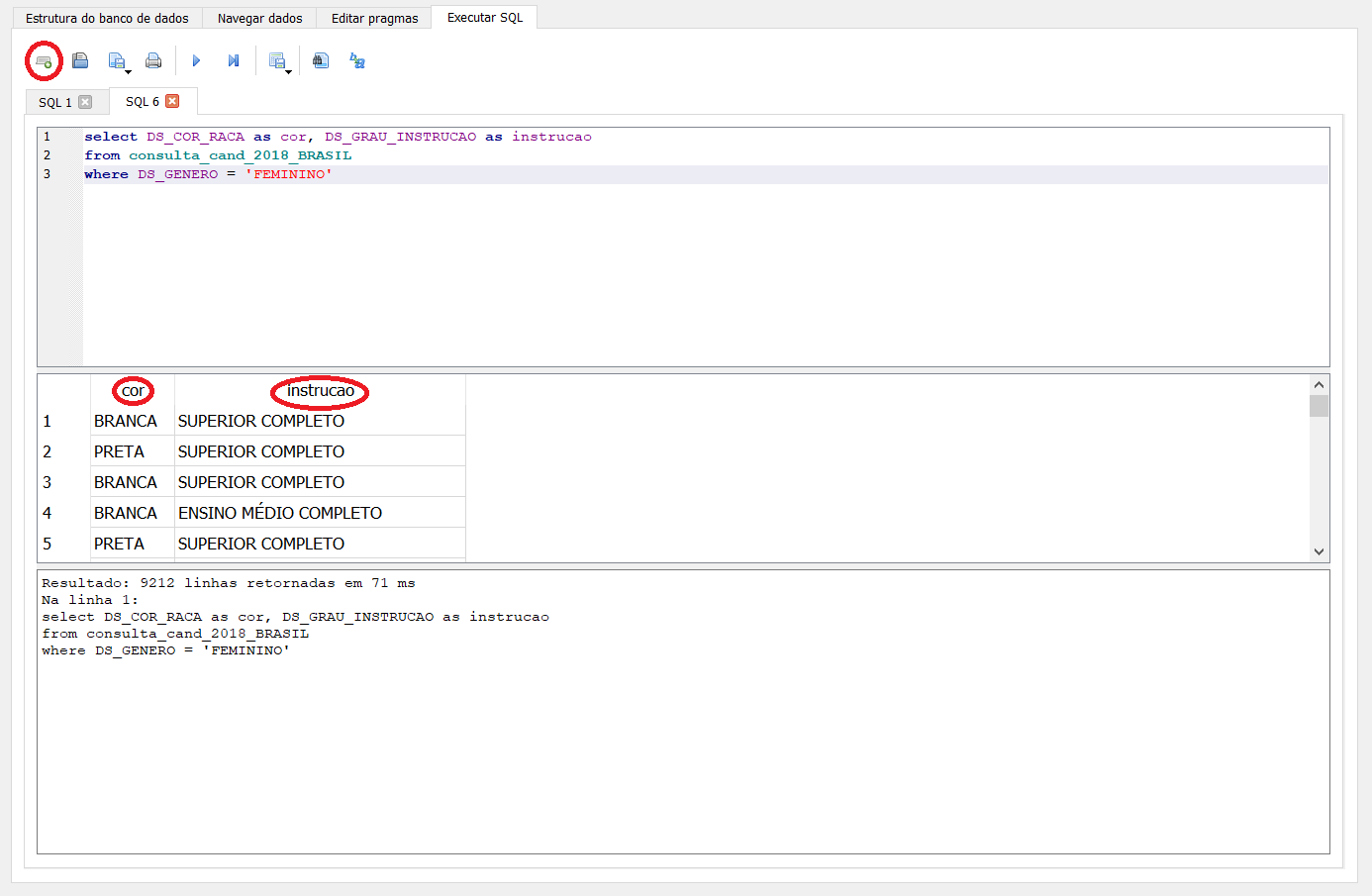Execute current line button
The width and height of the screenshot is (1372, 896).
[234, 61]
